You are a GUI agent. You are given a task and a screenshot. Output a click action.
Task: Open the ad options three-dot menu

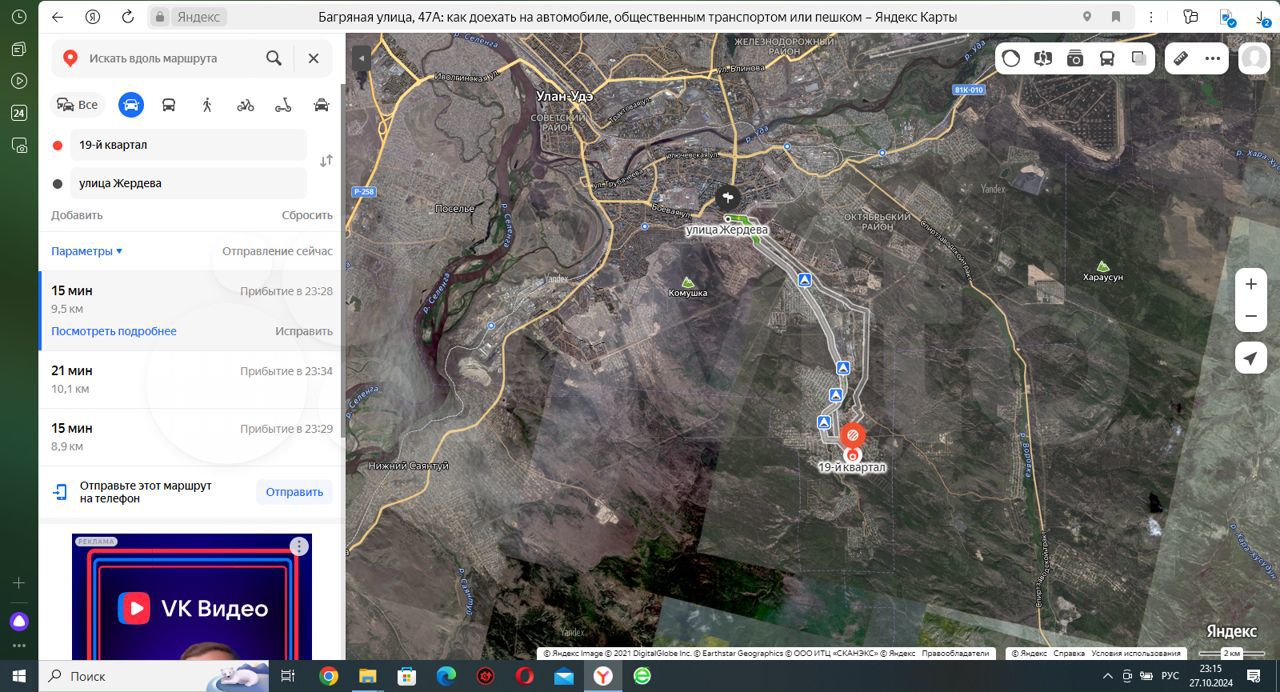point(299,546)
